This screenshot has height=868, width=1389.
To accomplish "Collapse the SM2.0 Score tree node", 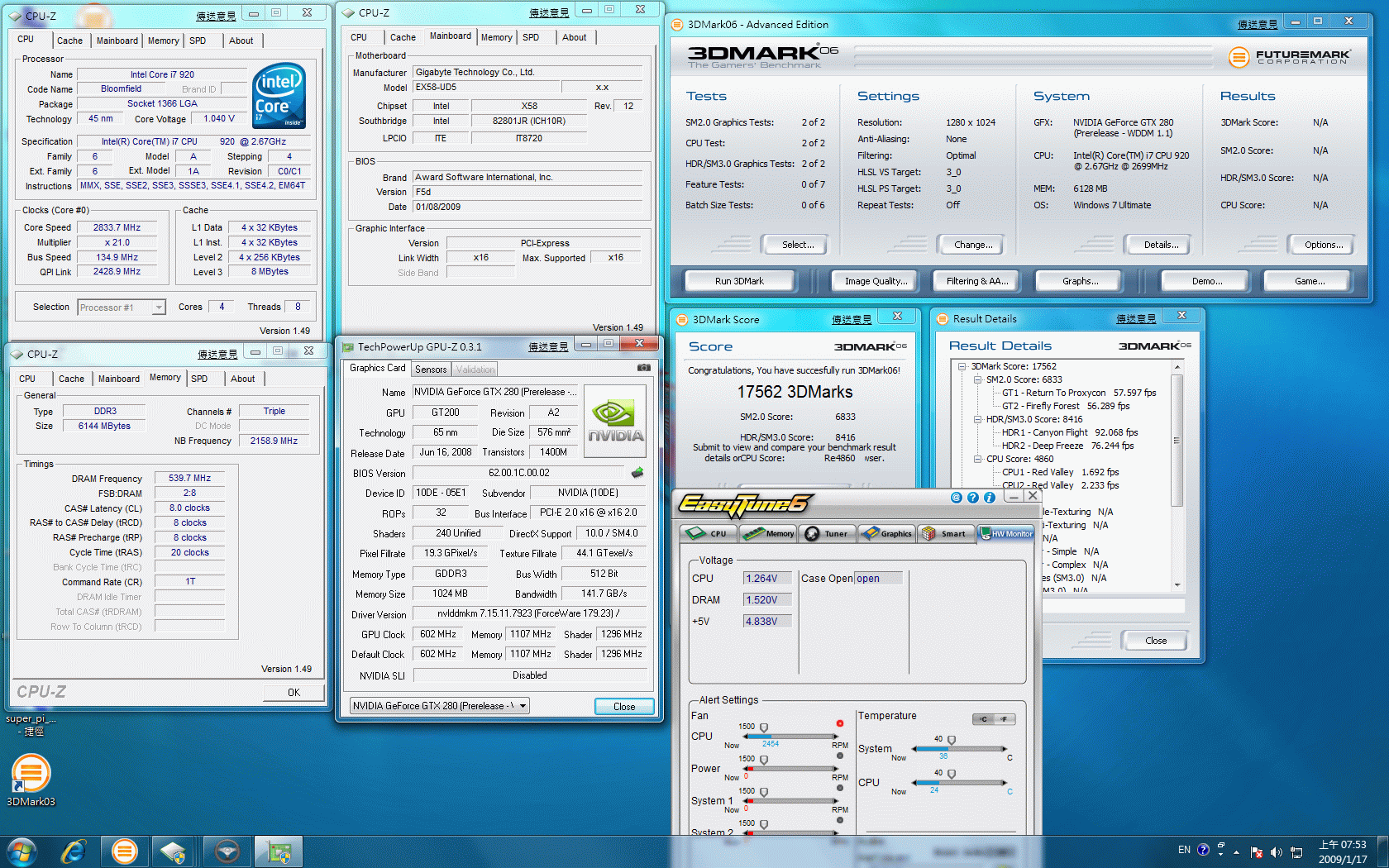I will 977,379.
